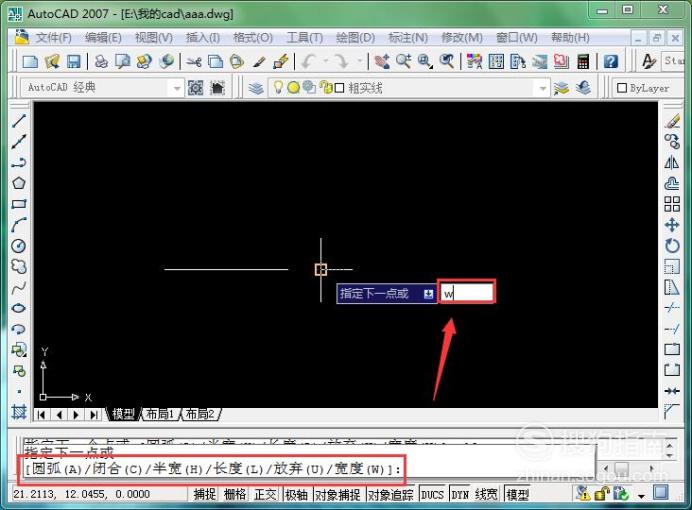
Task: Click the Copy object tool
Action: pyautogui.click(x=672, y=142)
